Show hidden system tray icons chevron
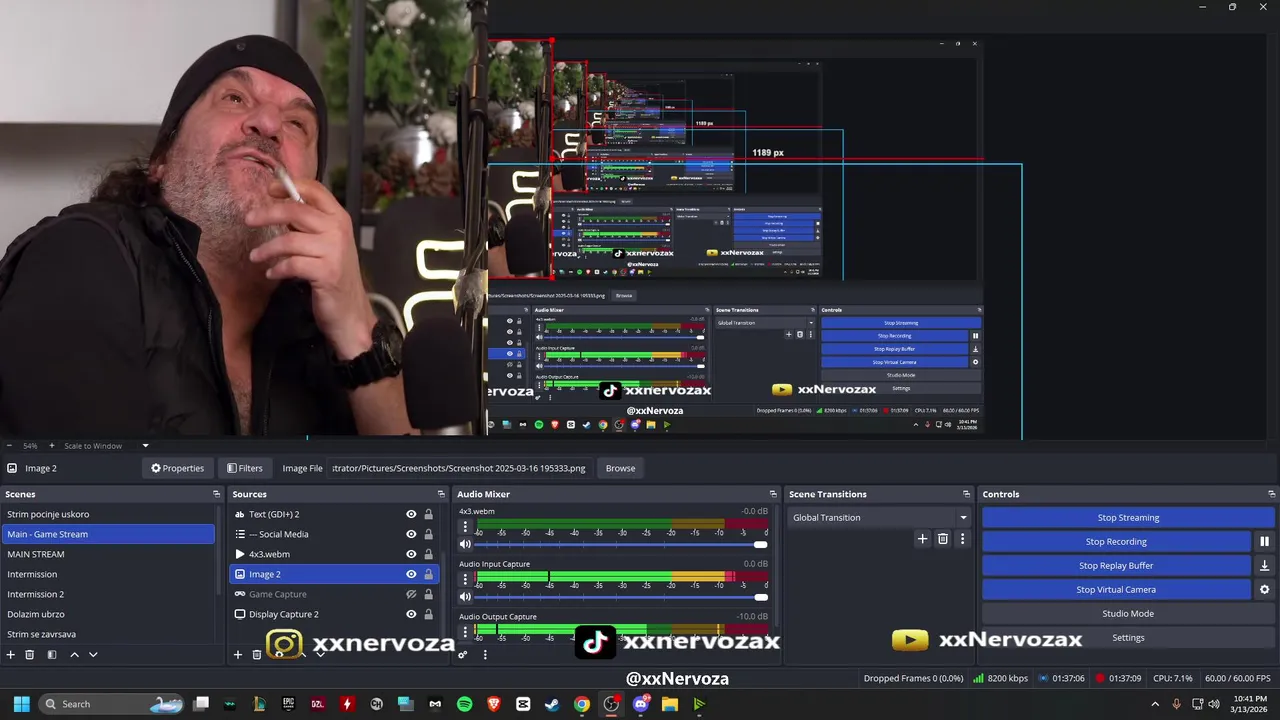Screen dimensions: 1280x720 1156,704
